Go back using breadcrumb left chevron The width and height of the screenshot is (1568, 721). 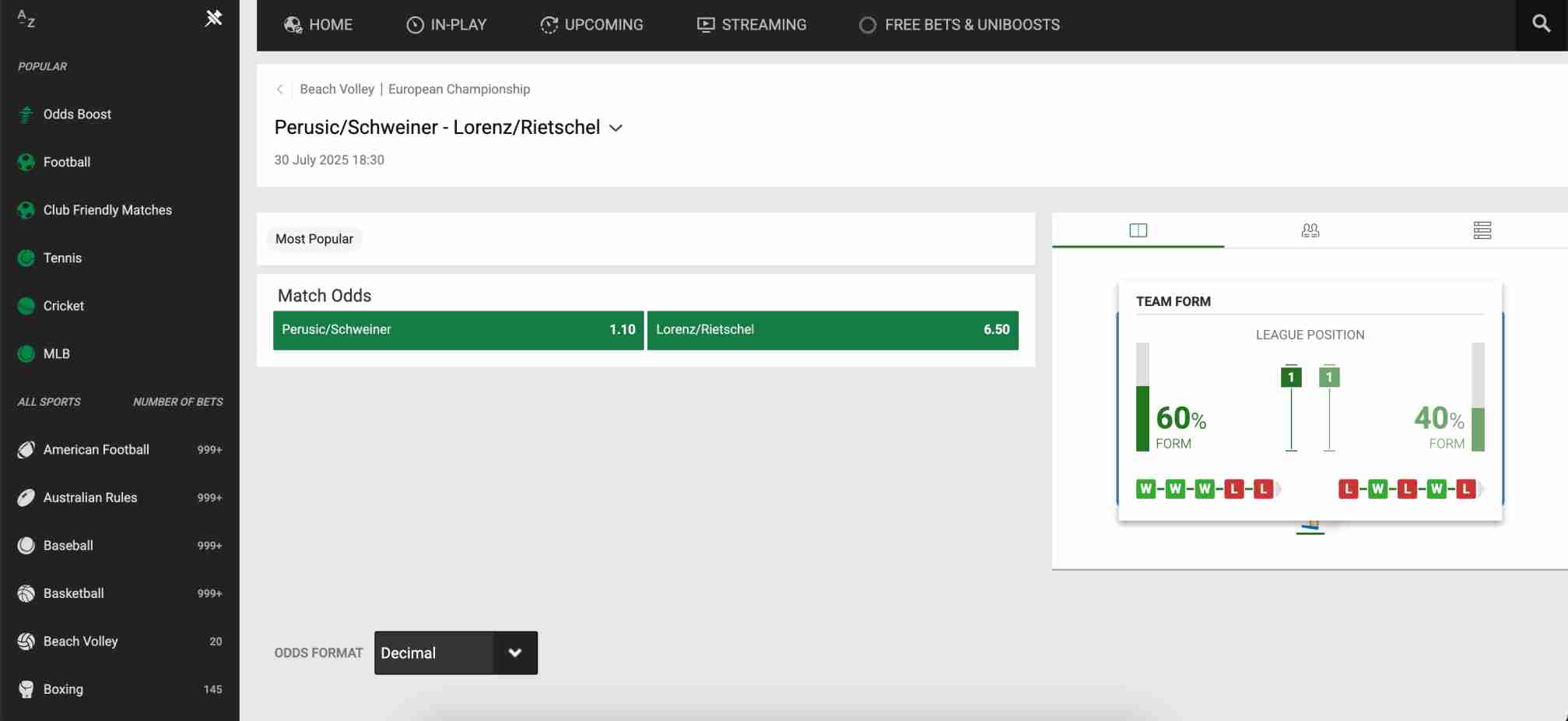click(279, 90)
